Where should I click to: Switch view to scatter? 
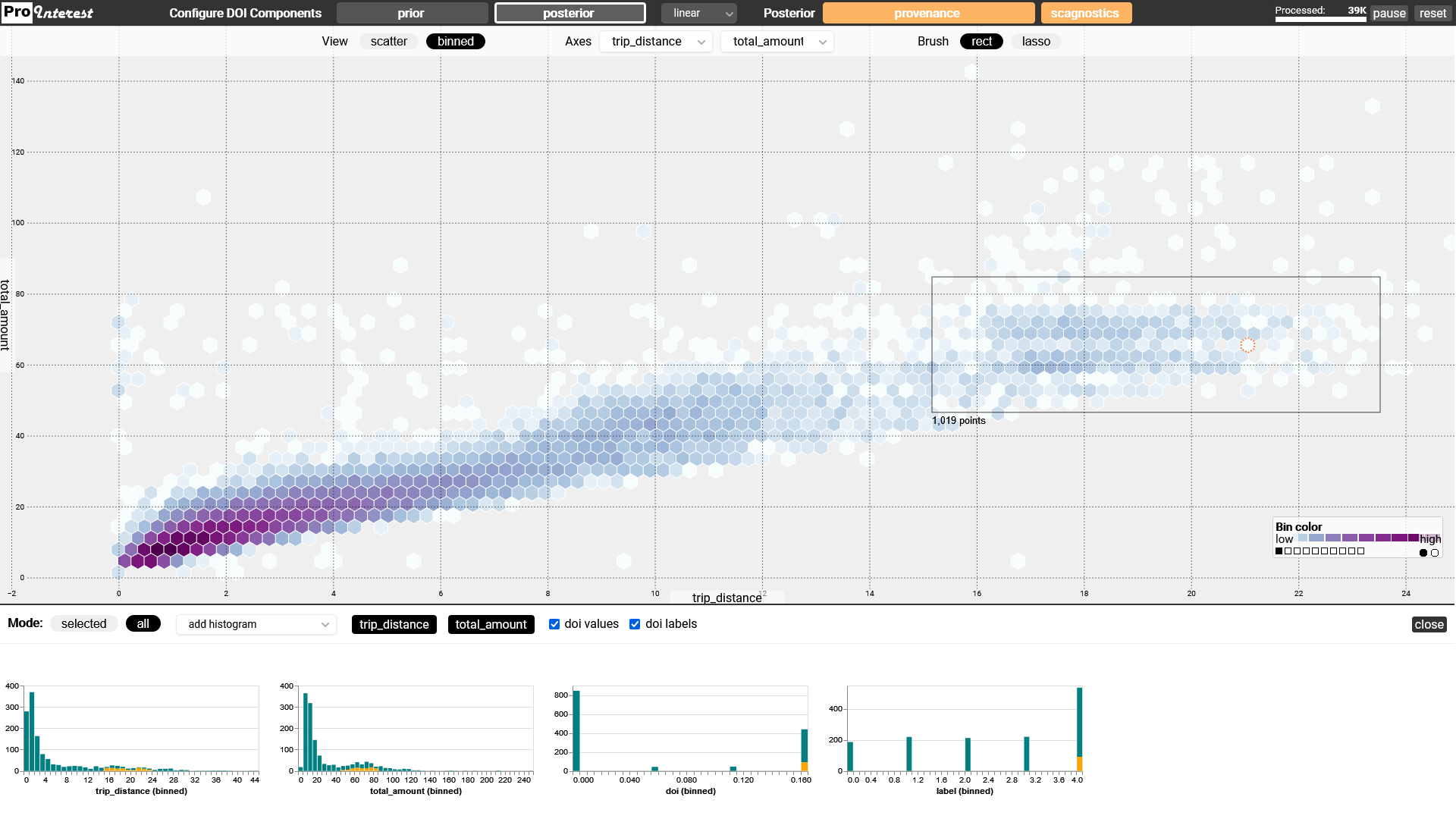(x=388, y=42)
